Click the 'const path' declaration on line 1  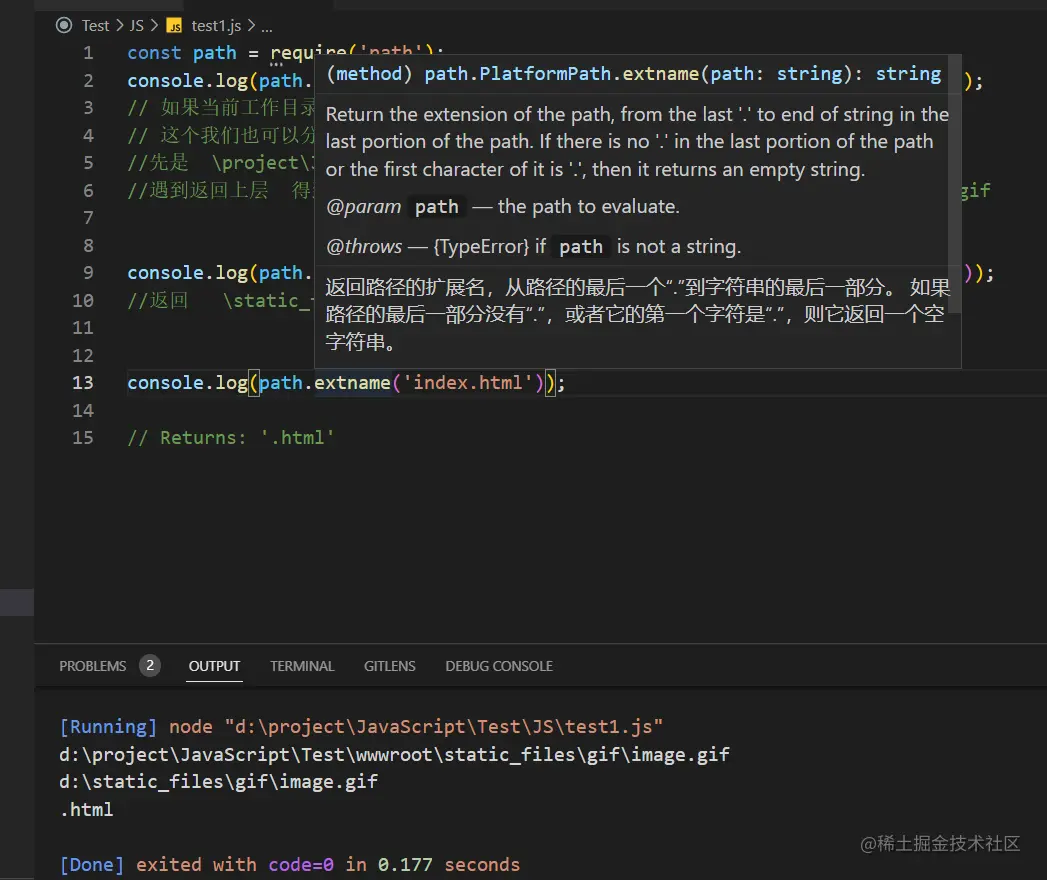182,53
